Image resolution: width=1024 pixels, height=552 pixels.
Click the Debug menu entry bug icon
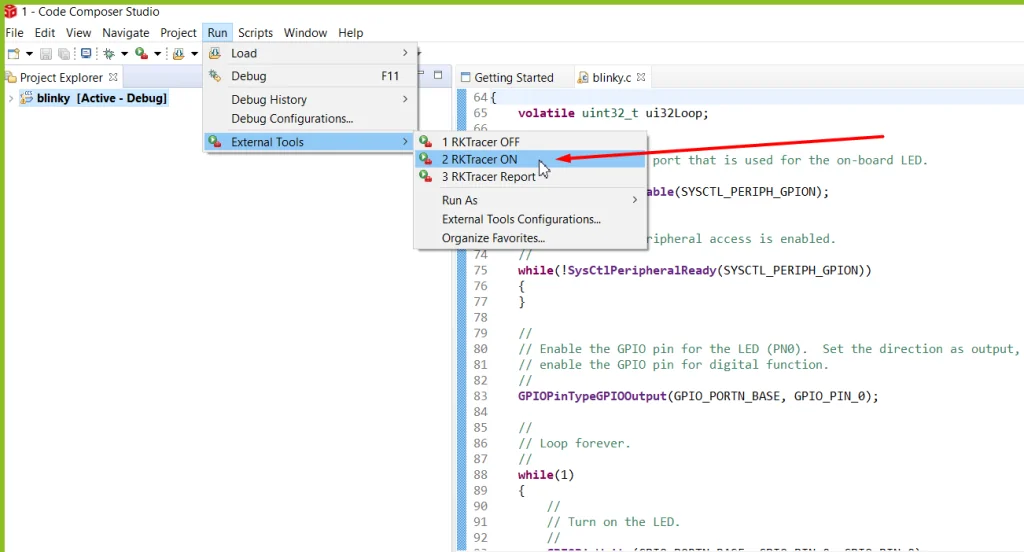pyautogui.click(x=215, y=76)
